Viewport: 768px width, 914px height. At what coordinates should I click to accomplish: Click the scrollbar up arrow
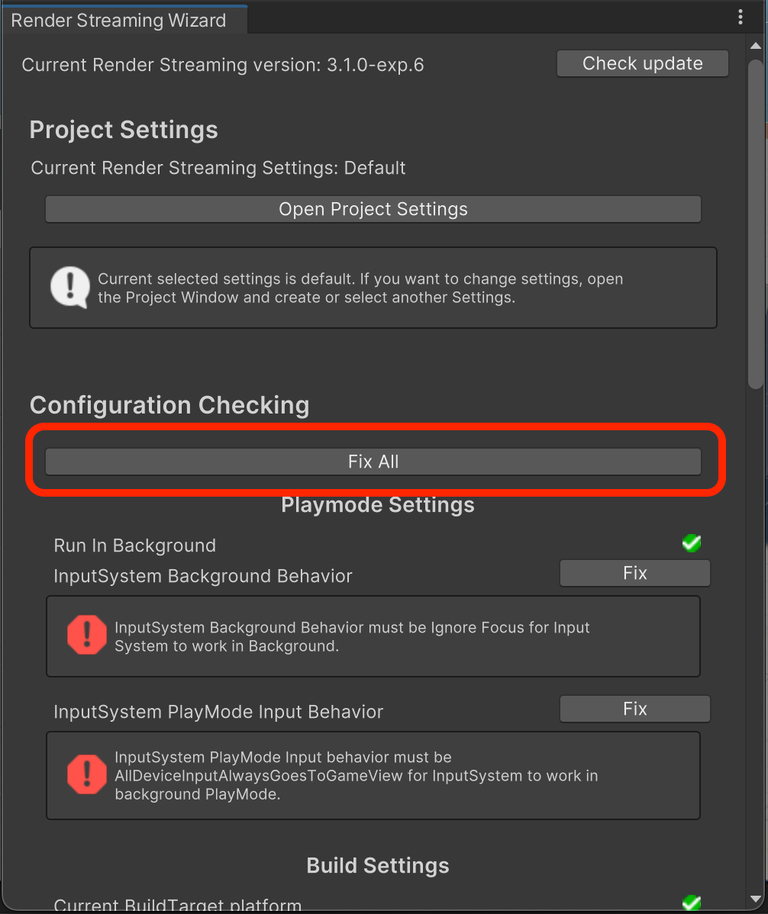(756, 44)
